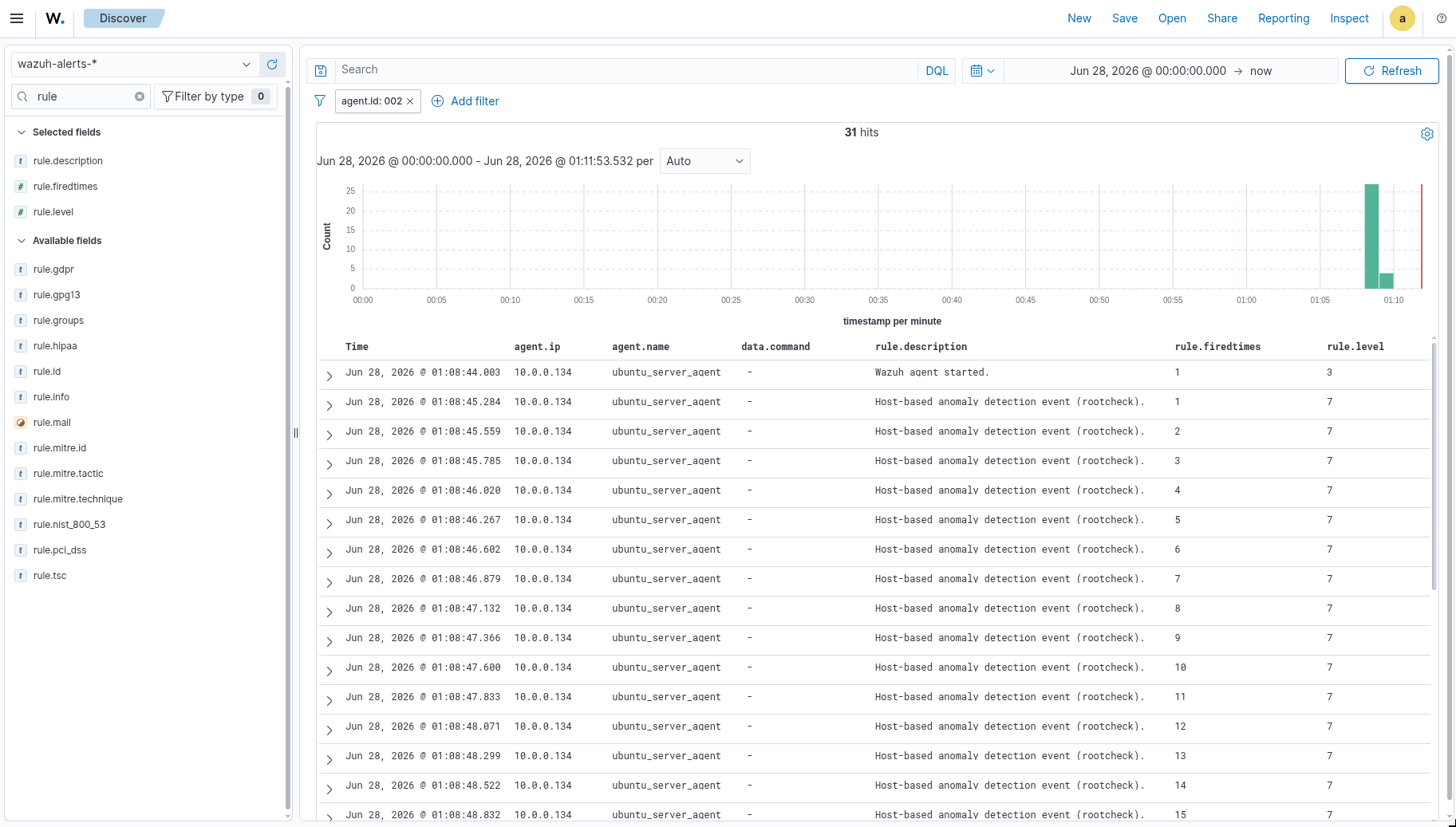This screenshot has width=1456, height=827.
Task: Click the type icon of rule.description field
Action: pyautogui.click(x=21, y=161)
